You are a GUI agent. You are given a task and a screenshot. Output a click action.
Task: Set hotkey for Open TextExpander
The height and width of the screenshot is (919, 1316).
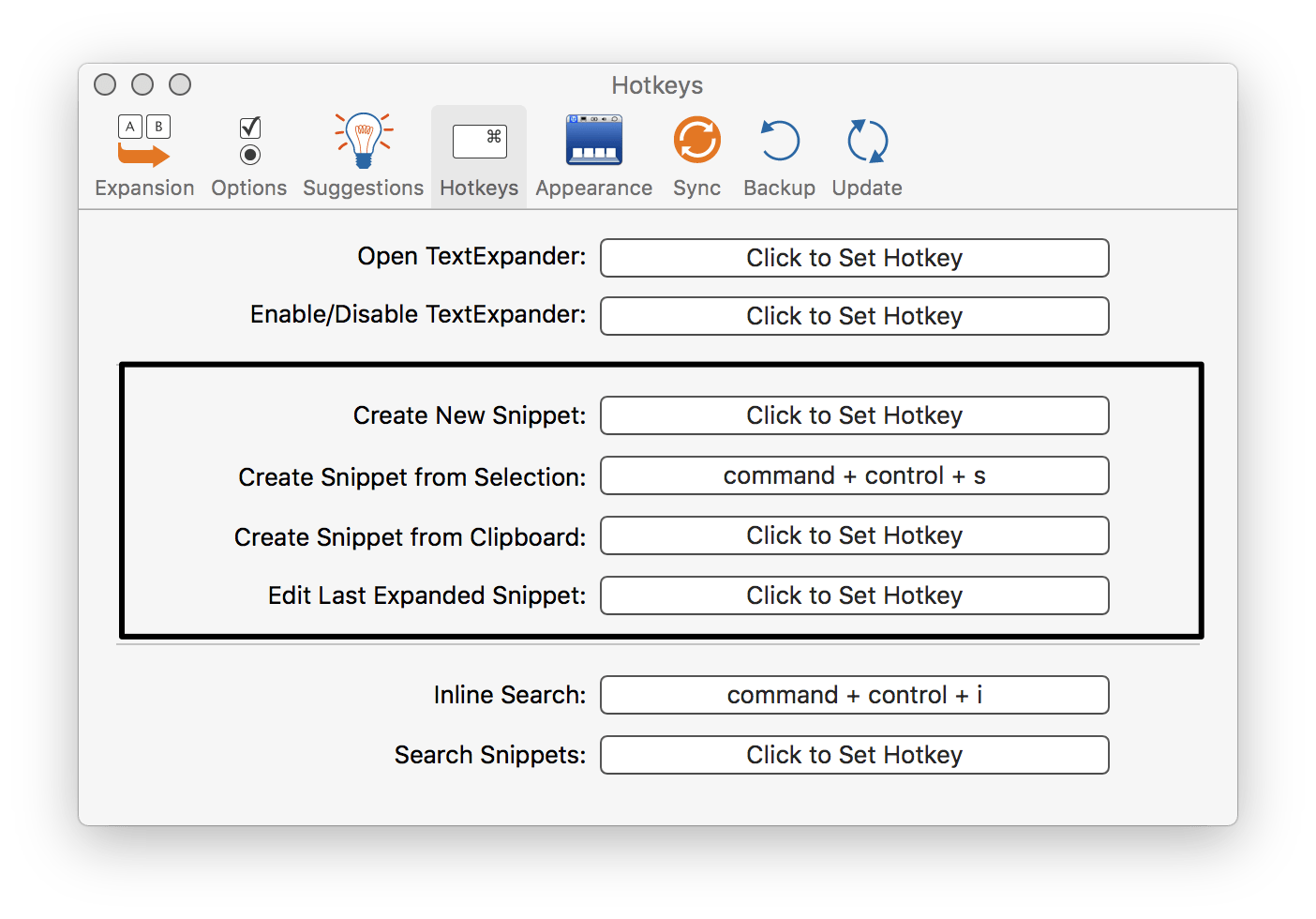click(854, 258)
